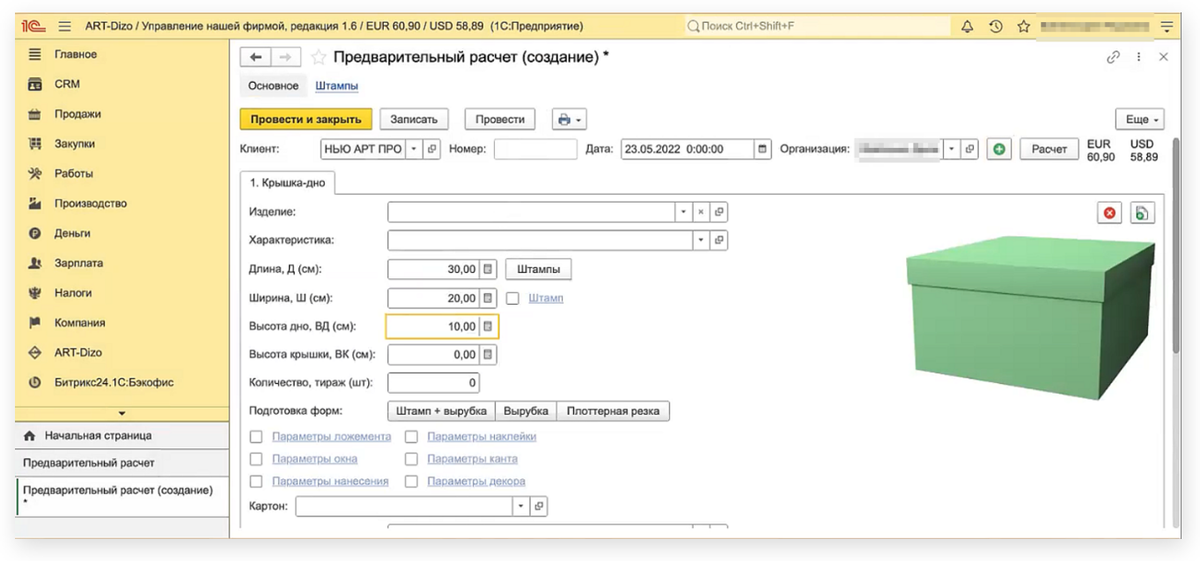Switch to the Штампы tab
This screenshot has height=561, width=1200.
(336, 86)
